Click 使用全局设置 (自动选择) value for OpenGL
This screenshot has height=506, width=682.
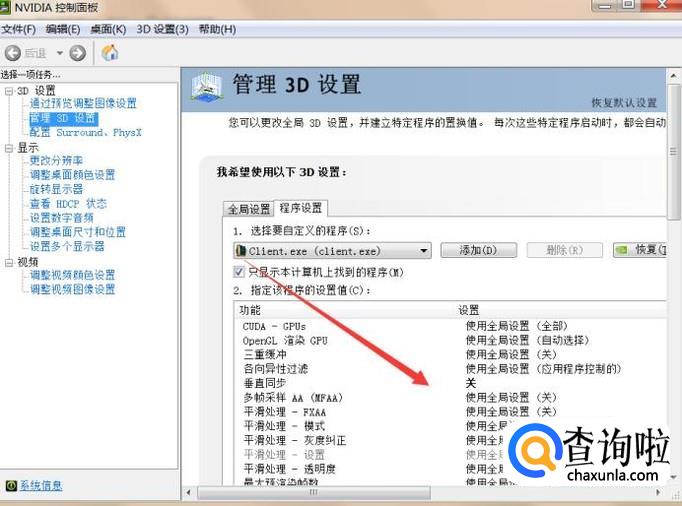coord(527,340)
